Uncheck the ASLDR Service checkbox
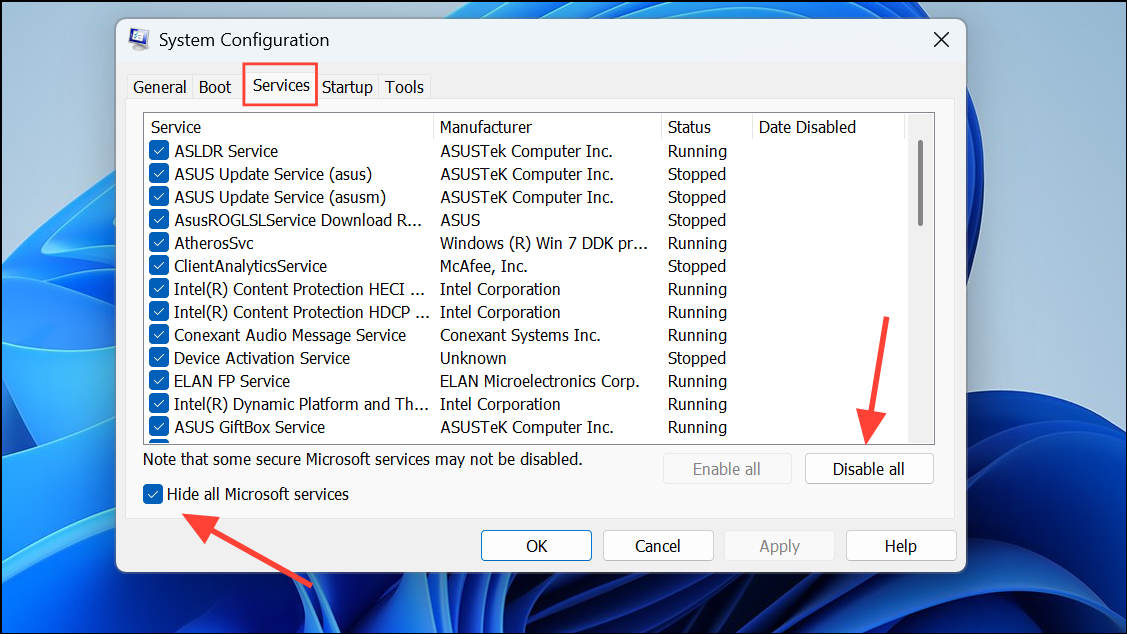This screenshot has width=1127, height=634. click(159, 151)
